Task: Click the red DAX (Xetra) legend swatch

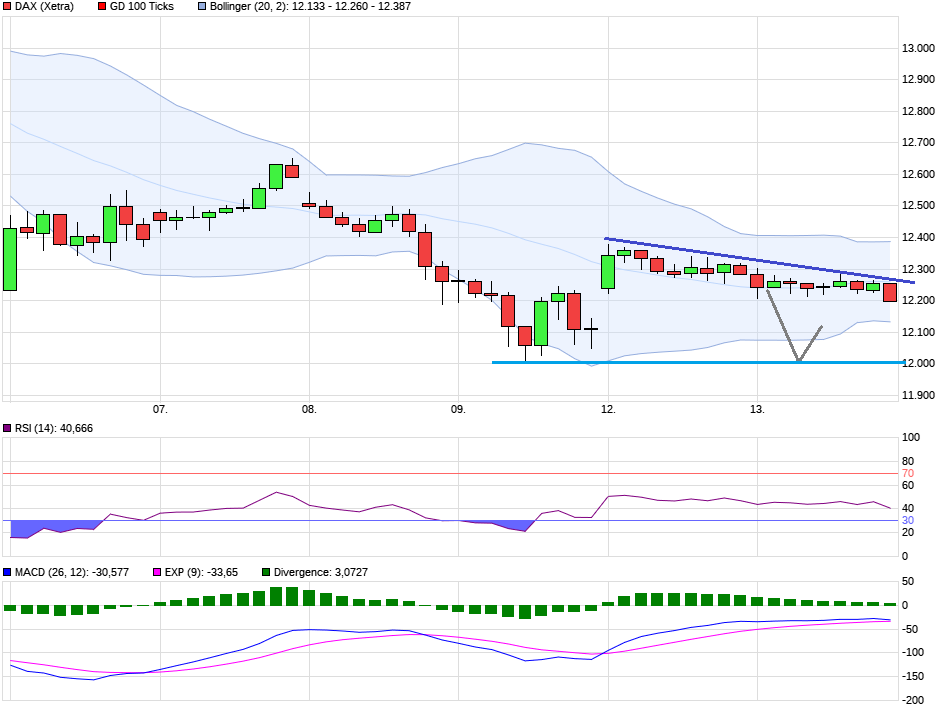Action: (7, 7)
